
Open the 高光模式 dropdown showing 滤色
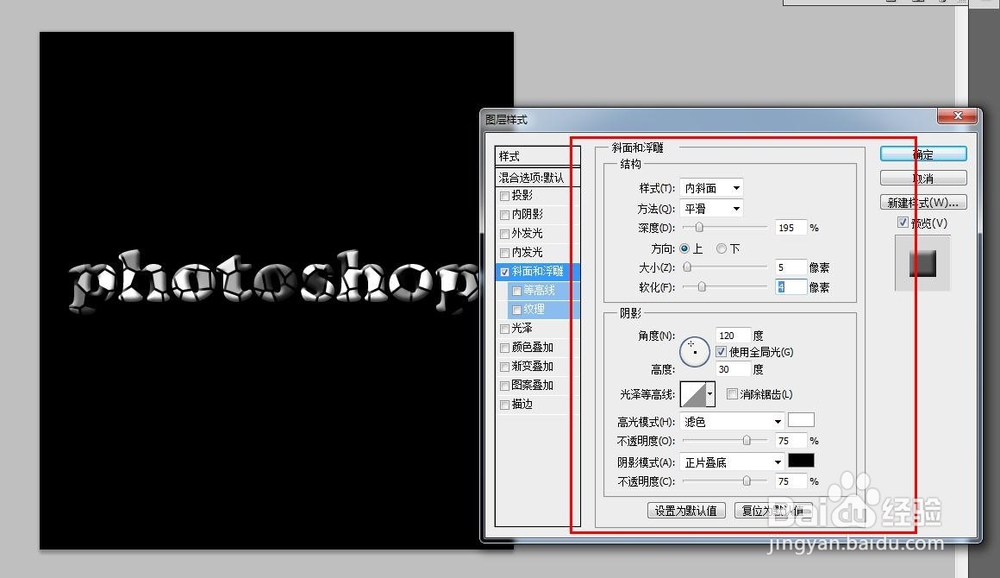coord(732,421)
